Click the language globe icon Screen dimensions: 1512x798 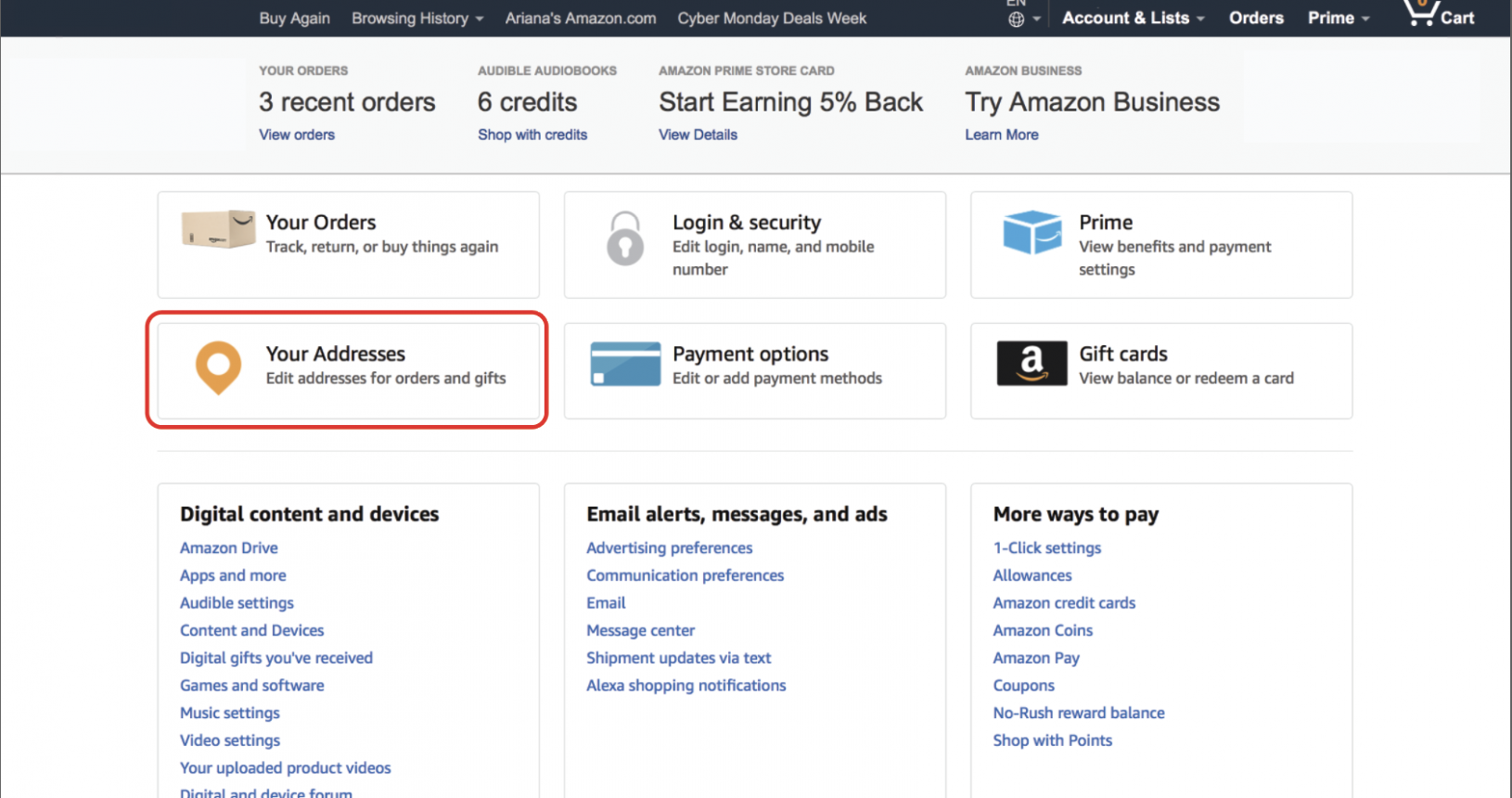1017,19
